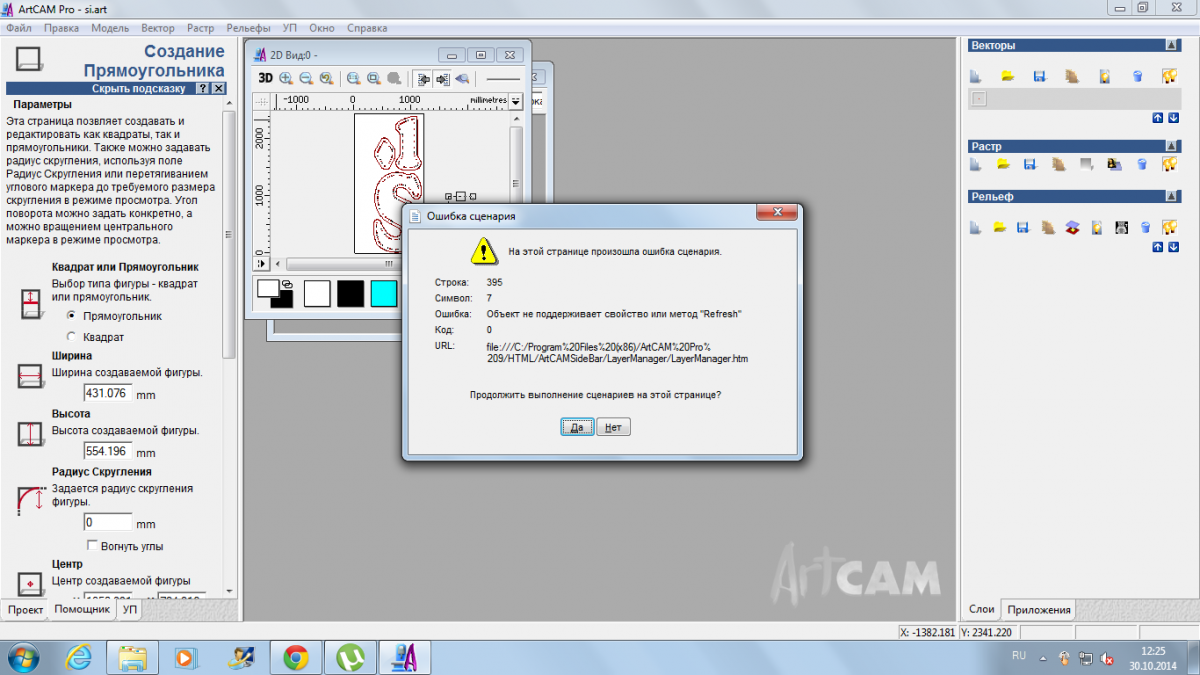Image resolution: width=1200 pixels, height=675 pixels.
Task: Save relief layer in Рельеф panel
Action: pos(1023,227)
